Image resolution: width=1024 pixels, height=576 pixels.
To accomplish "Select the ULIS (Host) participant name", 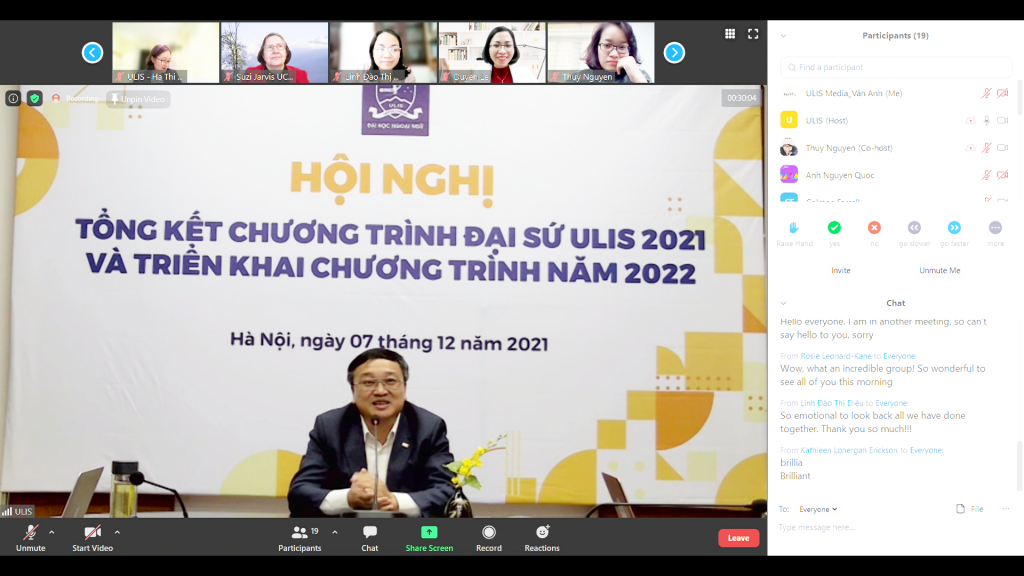I will pos(827,121).
